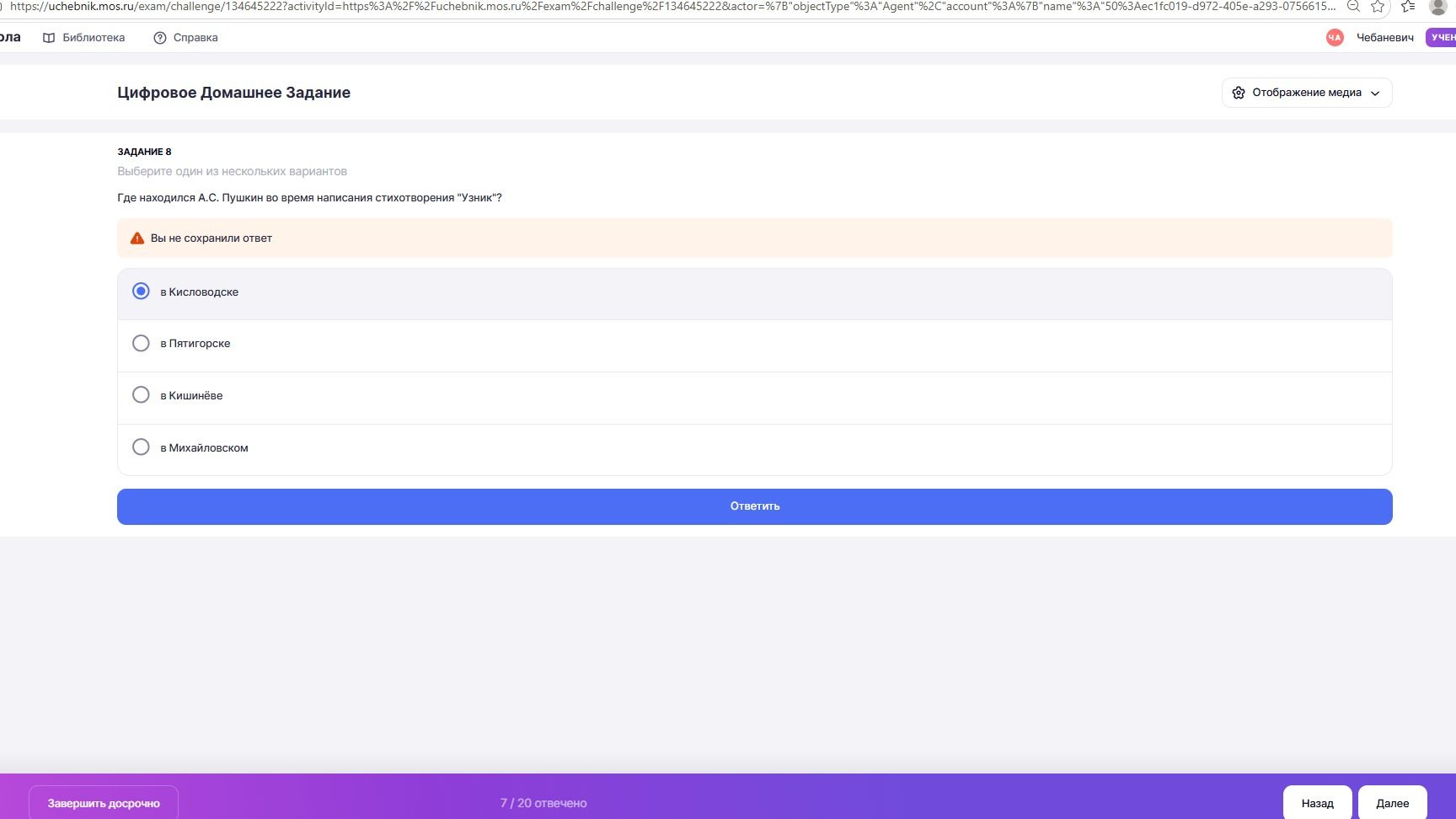Viewport: 1456px width, 819px height.
Task: Click the answer text в Кишинёве
Action: coord(191,395)
